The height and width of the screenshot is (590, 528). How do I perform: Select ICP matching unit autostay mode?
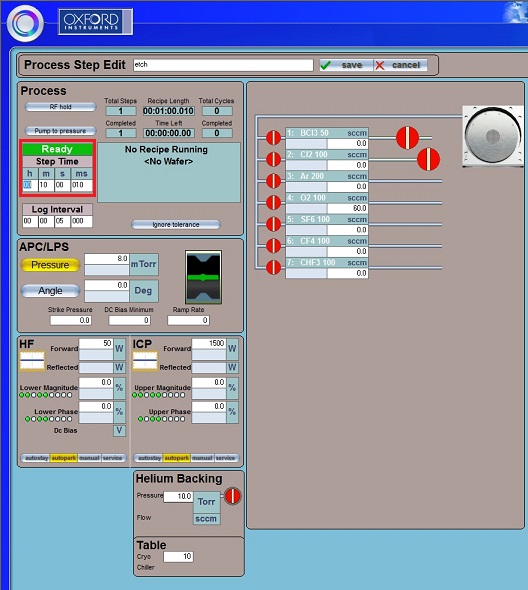point(149,458)
